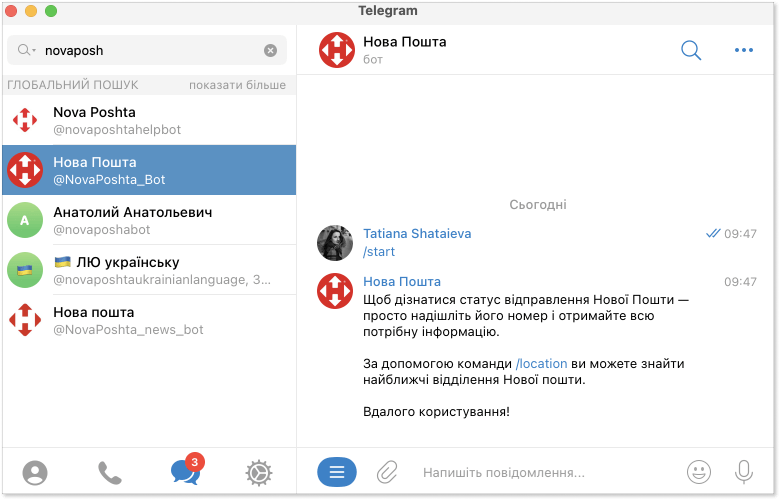The height and width of the screenshot is (500, 780).
Task: Click the Сьогодні date label
Action: (x=538, y=204)
